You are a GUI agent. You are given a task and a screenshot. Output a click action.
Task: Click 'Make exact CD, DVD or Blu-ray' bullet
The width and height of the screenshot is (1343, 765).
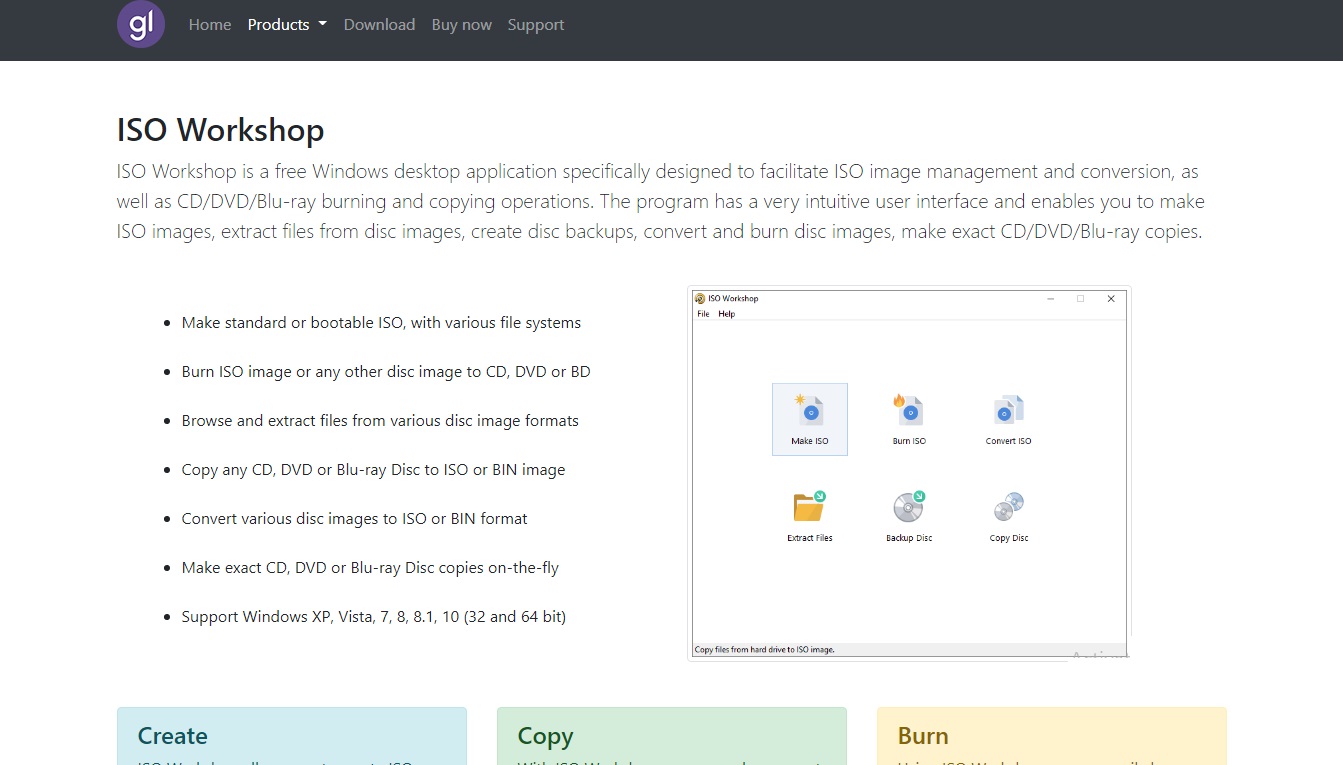point(370,568)
